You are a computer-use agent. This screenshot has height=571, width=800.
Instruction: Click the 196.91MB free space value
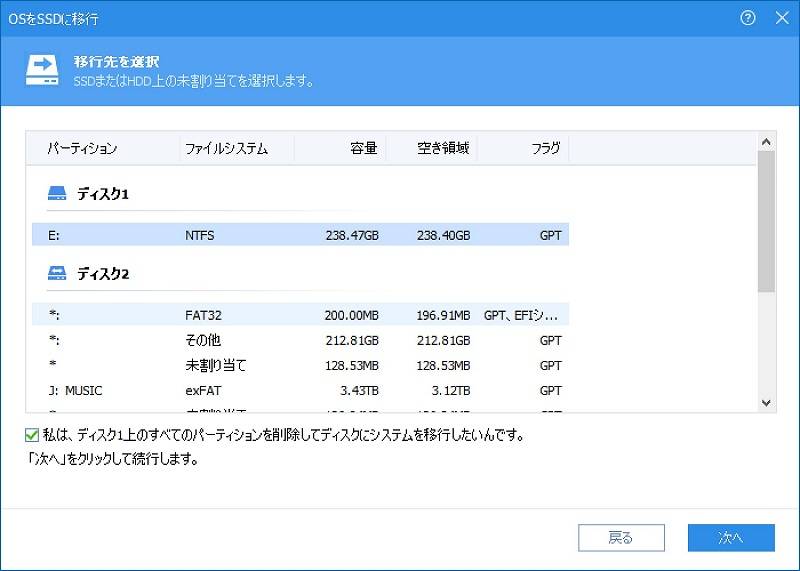443,315
